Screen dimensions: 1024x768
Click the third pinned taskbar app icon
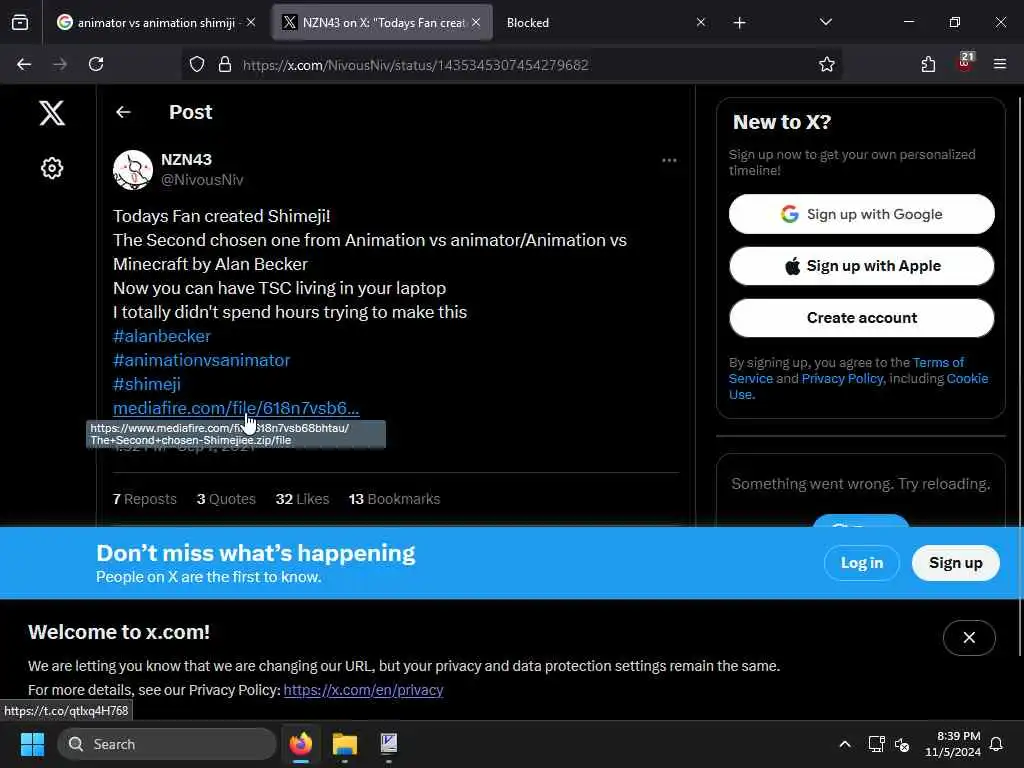coord(389,744)
